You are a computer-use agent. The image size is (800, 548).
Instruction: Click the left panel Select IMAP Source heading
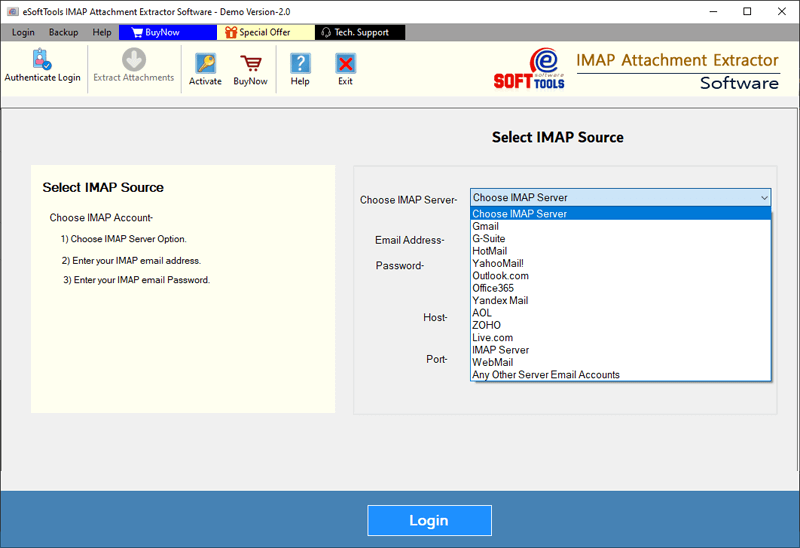click(x=103, y=187)
